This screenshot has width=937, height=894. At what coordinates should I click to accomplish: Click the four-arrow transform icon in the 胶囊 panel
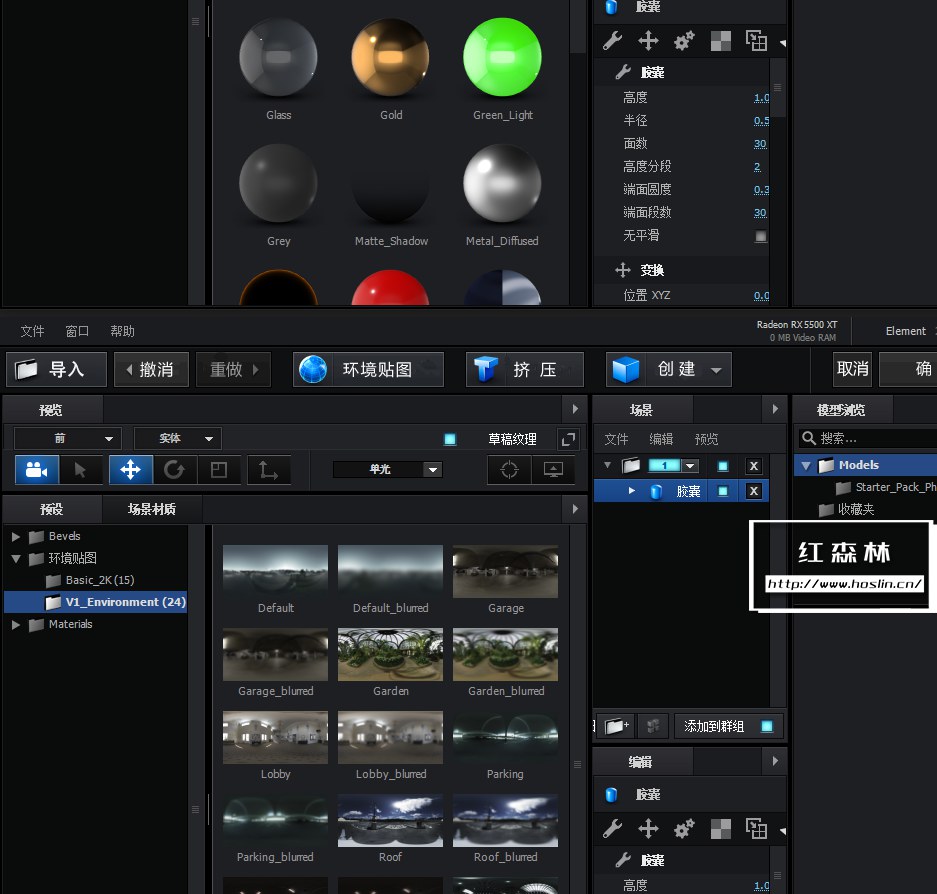click(x=649, y=40)
